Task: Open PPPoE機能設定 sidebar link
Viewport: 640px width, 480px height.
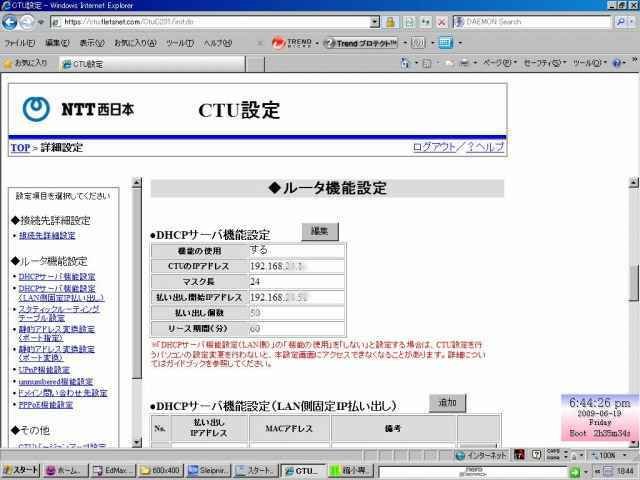Action: pyautogui.click(x=46, y=404)
